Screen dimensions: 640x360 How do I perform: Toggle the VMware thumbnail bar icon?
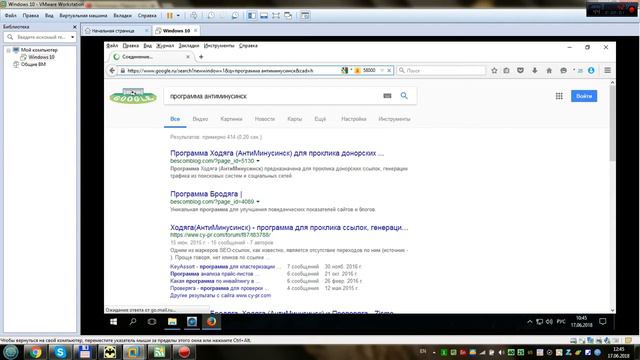tap(264, 16)
